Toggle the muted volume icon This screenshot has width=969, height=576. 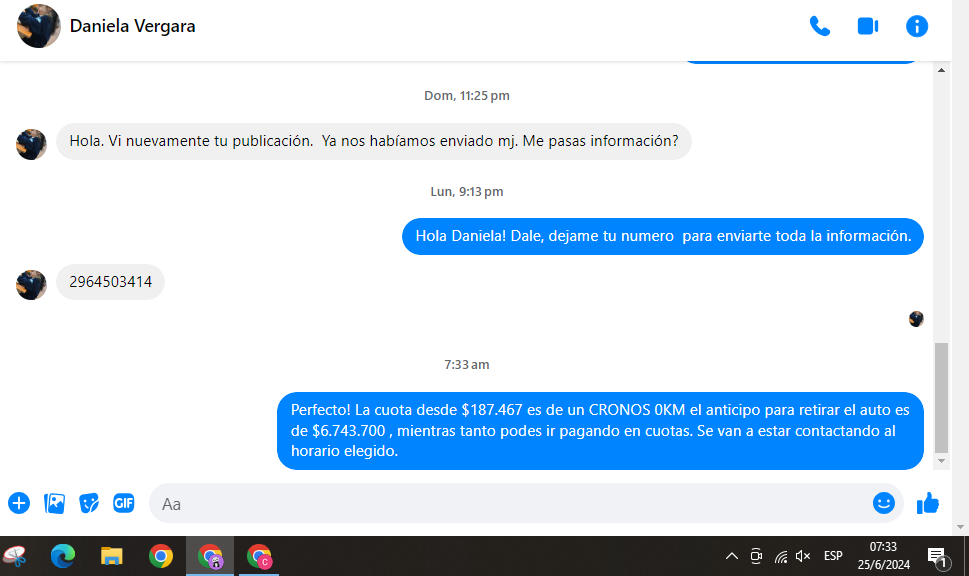pos(802,556)
